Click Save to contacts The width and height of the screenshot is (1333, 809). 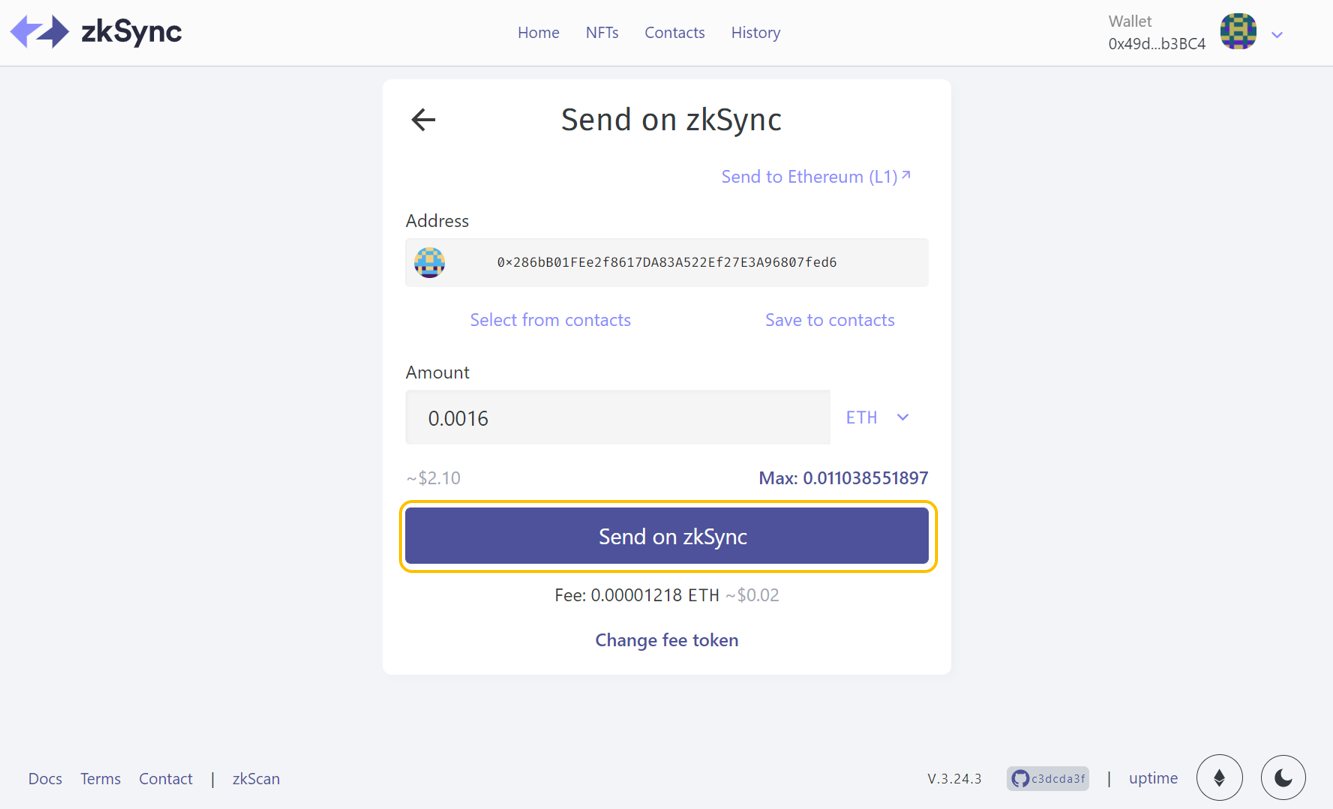click(x=829, y=320)
